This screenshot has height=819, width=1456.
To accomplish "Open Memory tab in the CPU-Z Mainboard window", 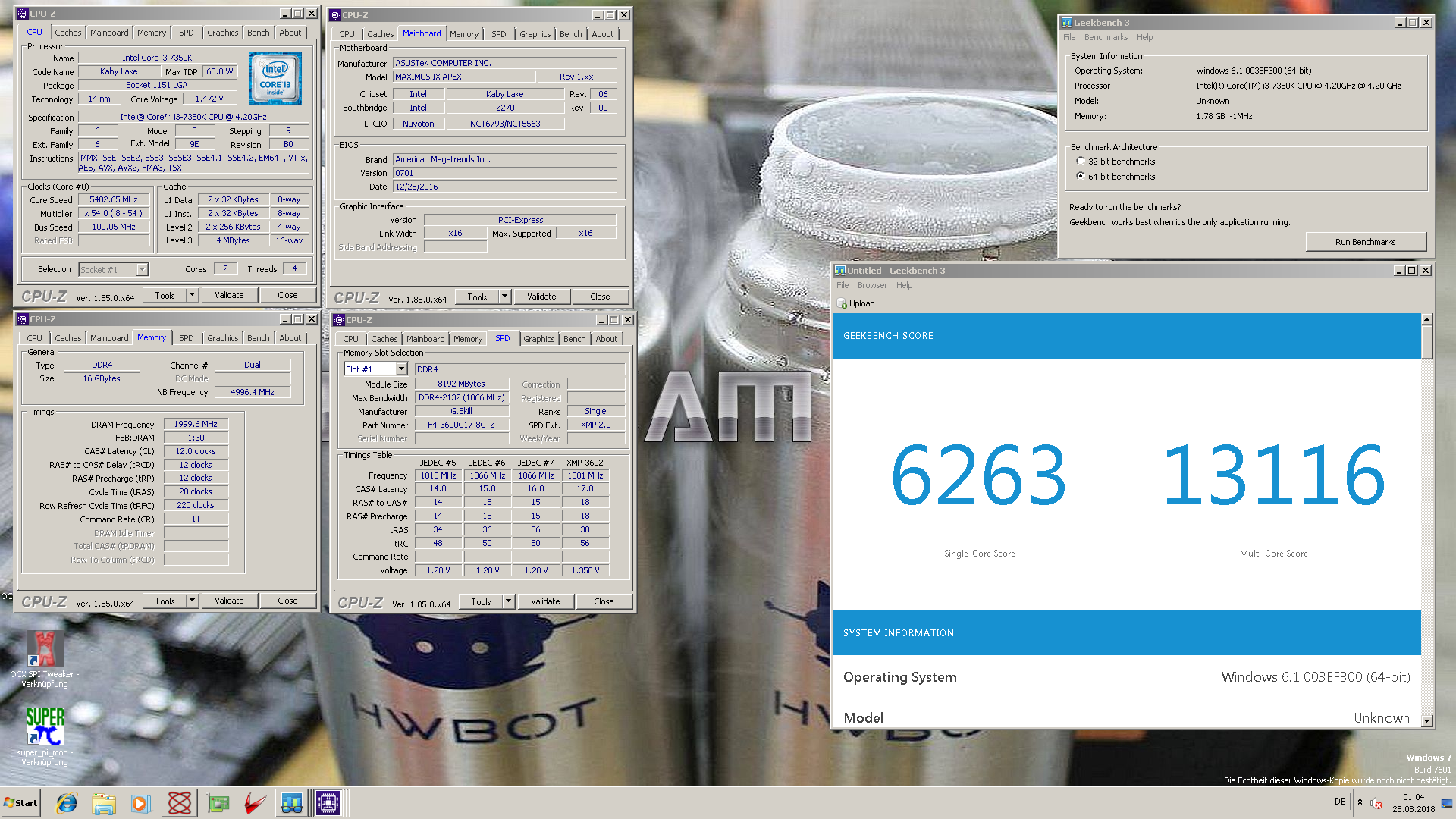I will [464, 34].
